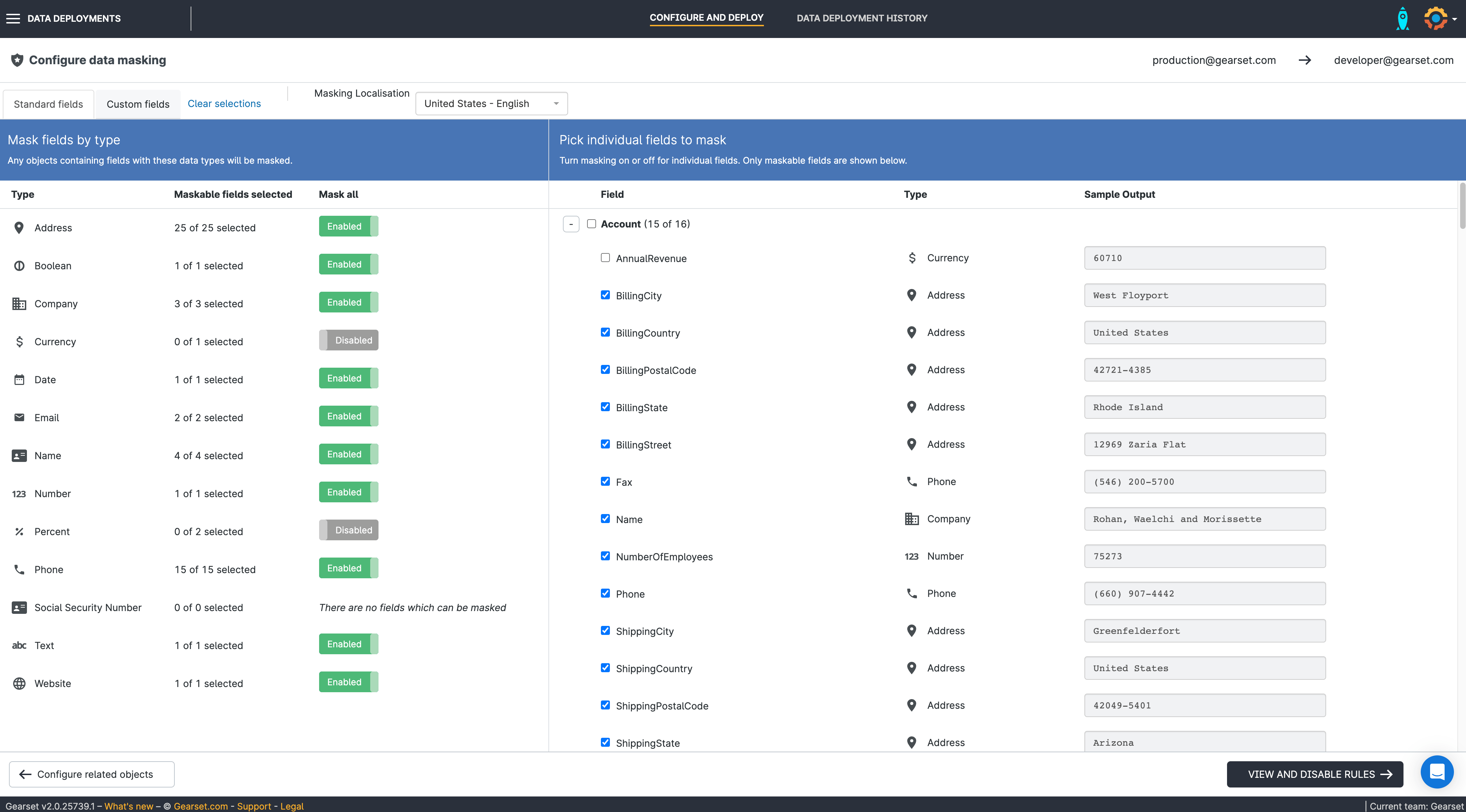The width and height of the screenshot is (1466, 812).
Task: Click the Fax sample output field
Action: point(1204,482)
